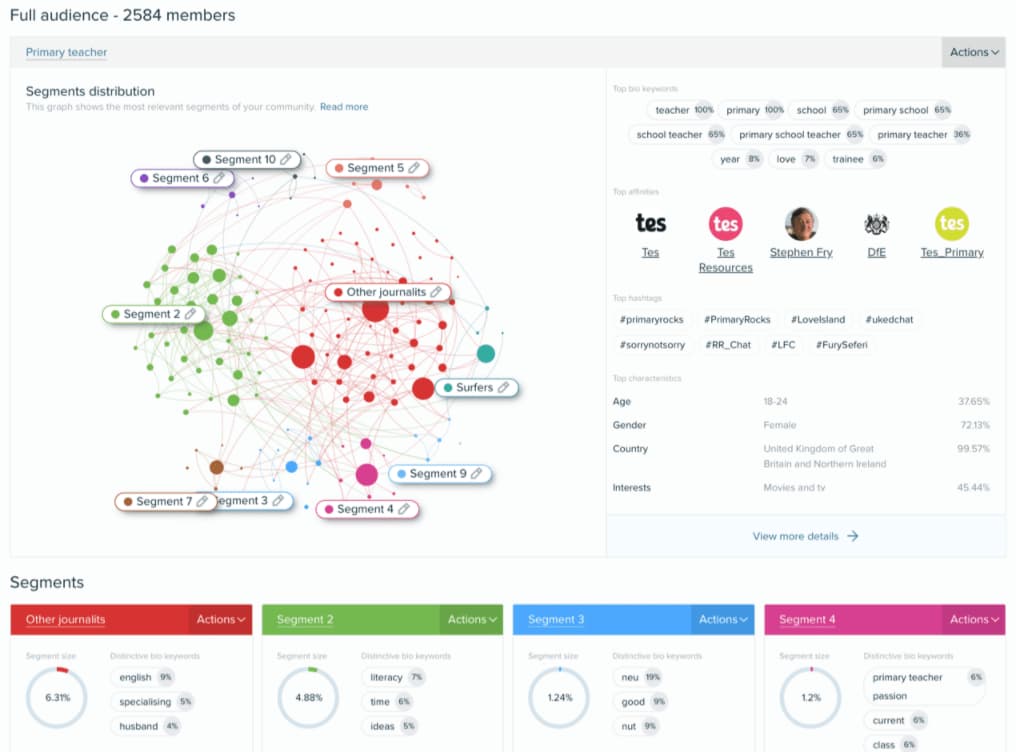Click the Stephen Fry name link

click(801, 252)
